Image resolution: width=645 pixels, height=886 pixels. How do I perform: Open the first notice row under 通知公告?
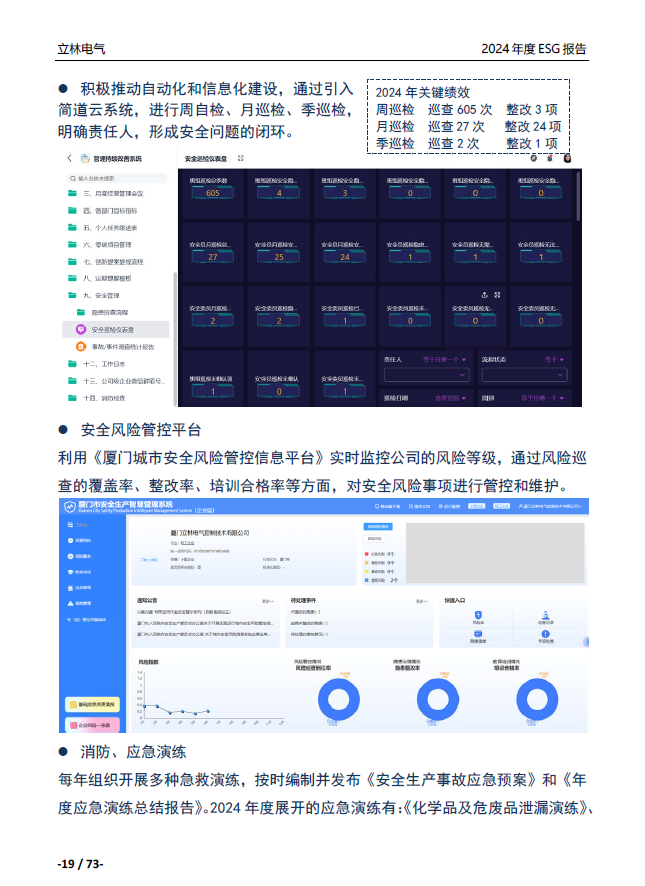[184, 612]
